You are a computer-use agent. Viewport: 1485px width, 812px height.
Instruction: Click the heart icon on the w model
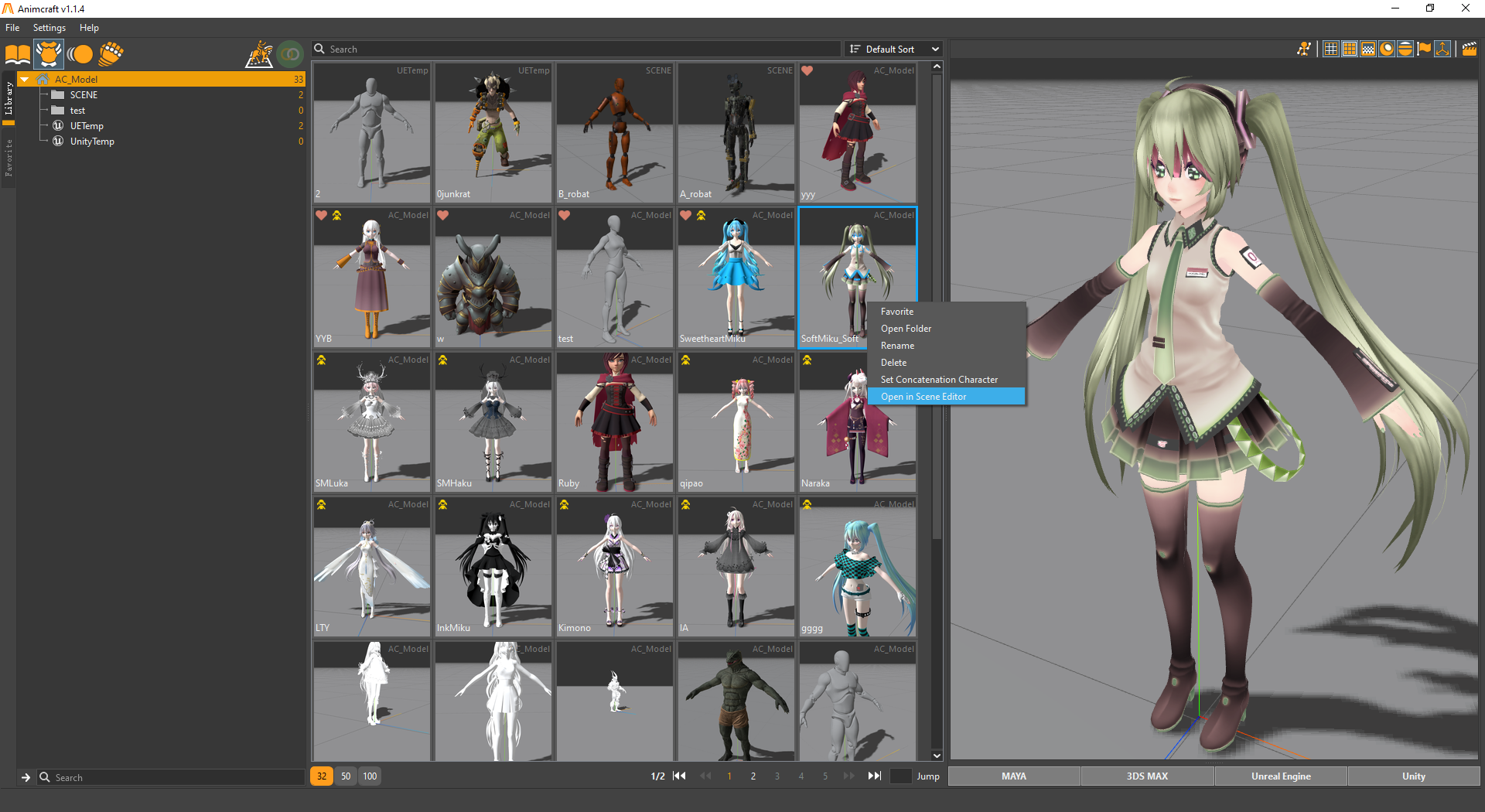click(x=443, y=215)
